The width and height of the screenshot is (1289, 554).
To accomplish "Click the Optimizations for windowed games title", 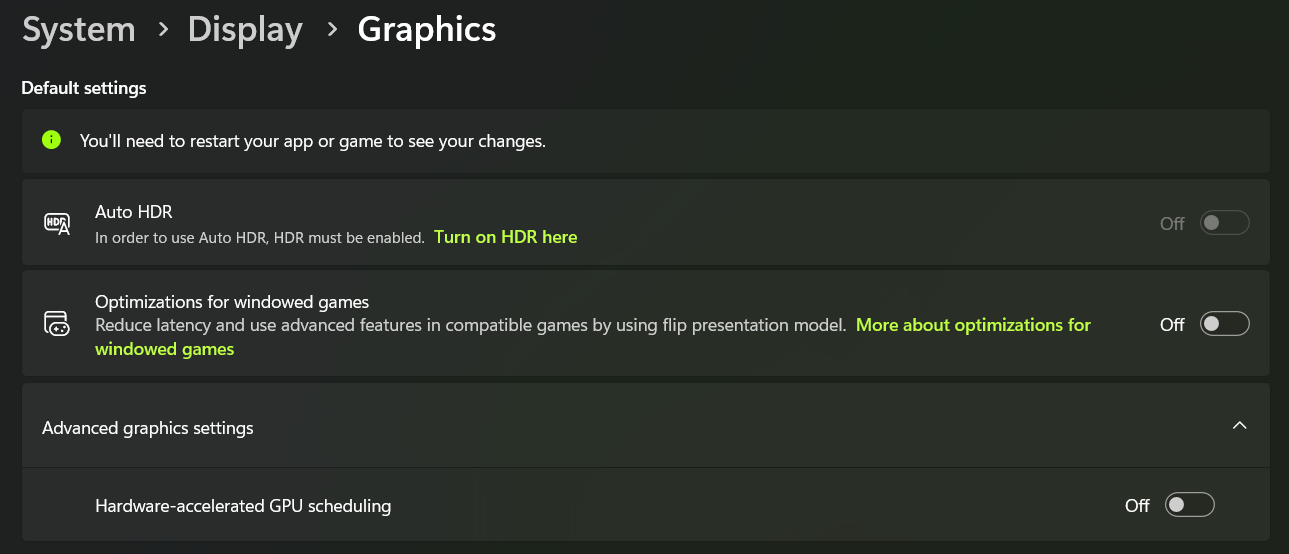I will point(232,302).
